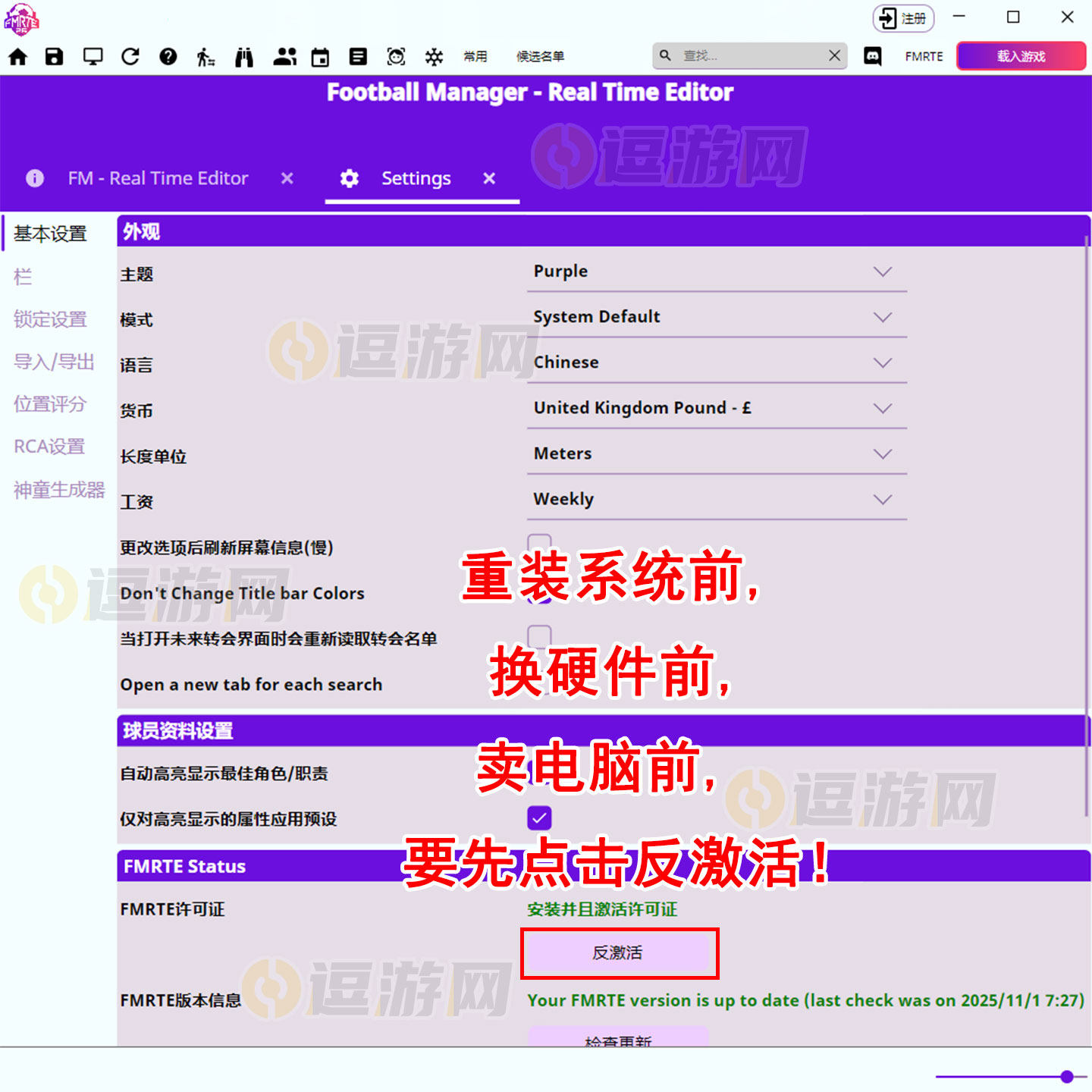1092x1092 pixels.
Task: Select 锁定设置 in the settings sidebar
Action: [50, 319]
